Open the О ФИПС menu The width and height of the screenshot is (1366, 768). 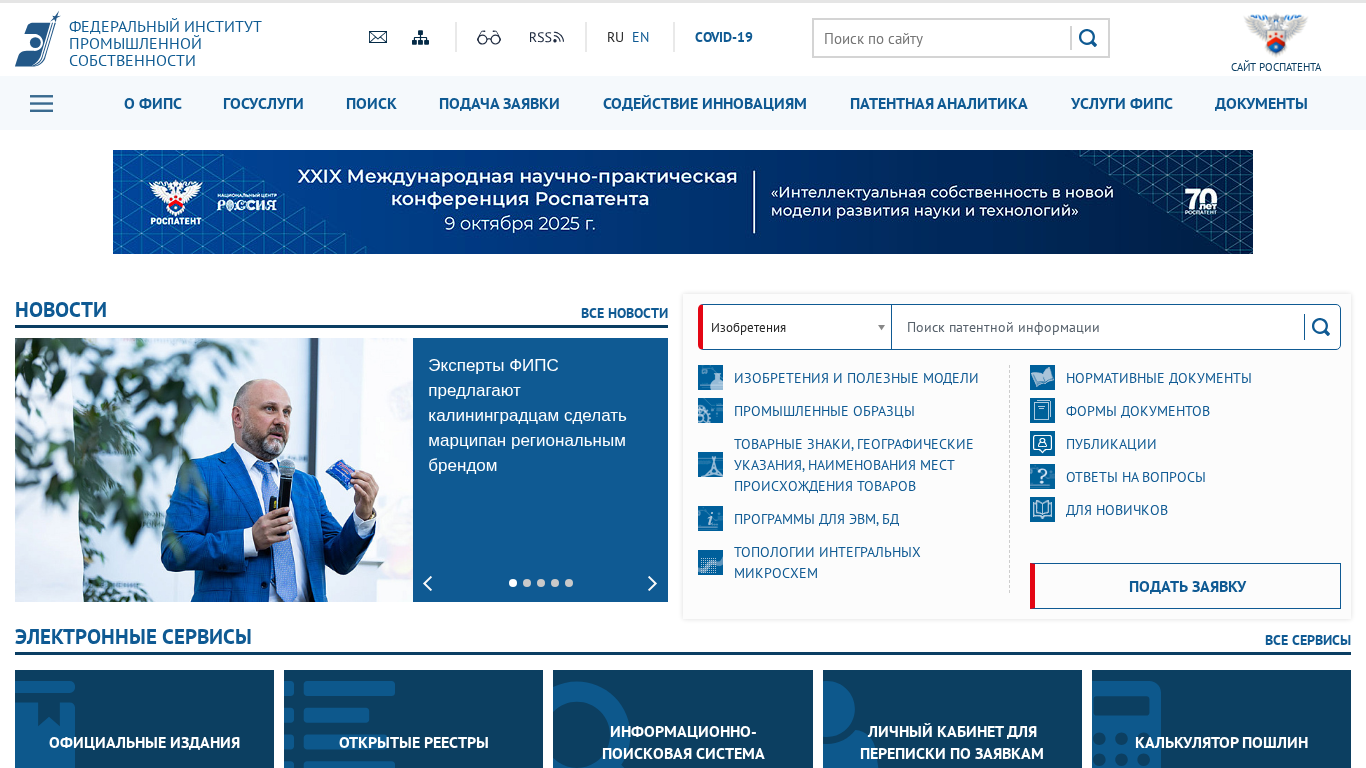[153, 103]
